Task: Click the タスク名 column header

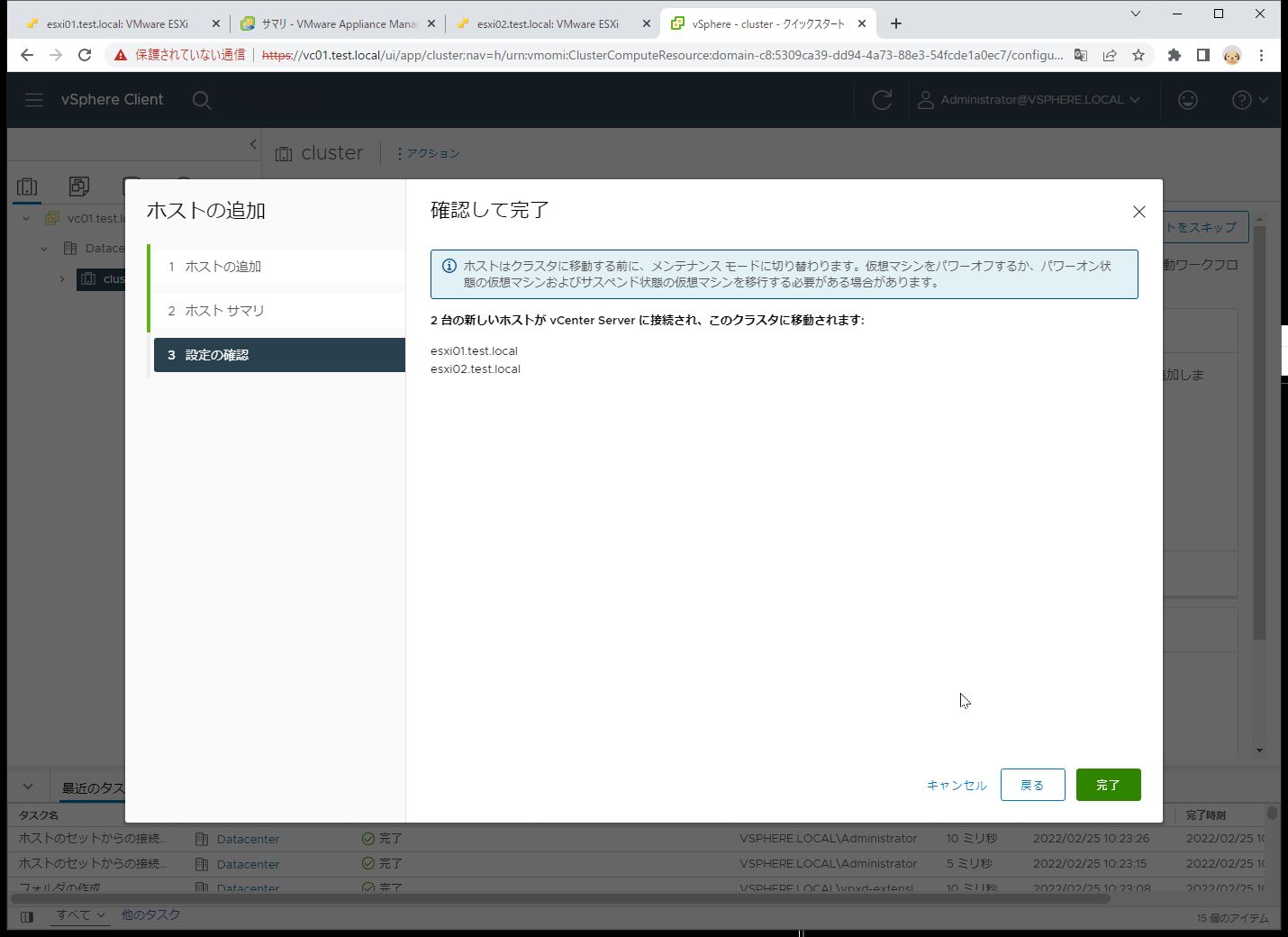Action: (39, 815)
